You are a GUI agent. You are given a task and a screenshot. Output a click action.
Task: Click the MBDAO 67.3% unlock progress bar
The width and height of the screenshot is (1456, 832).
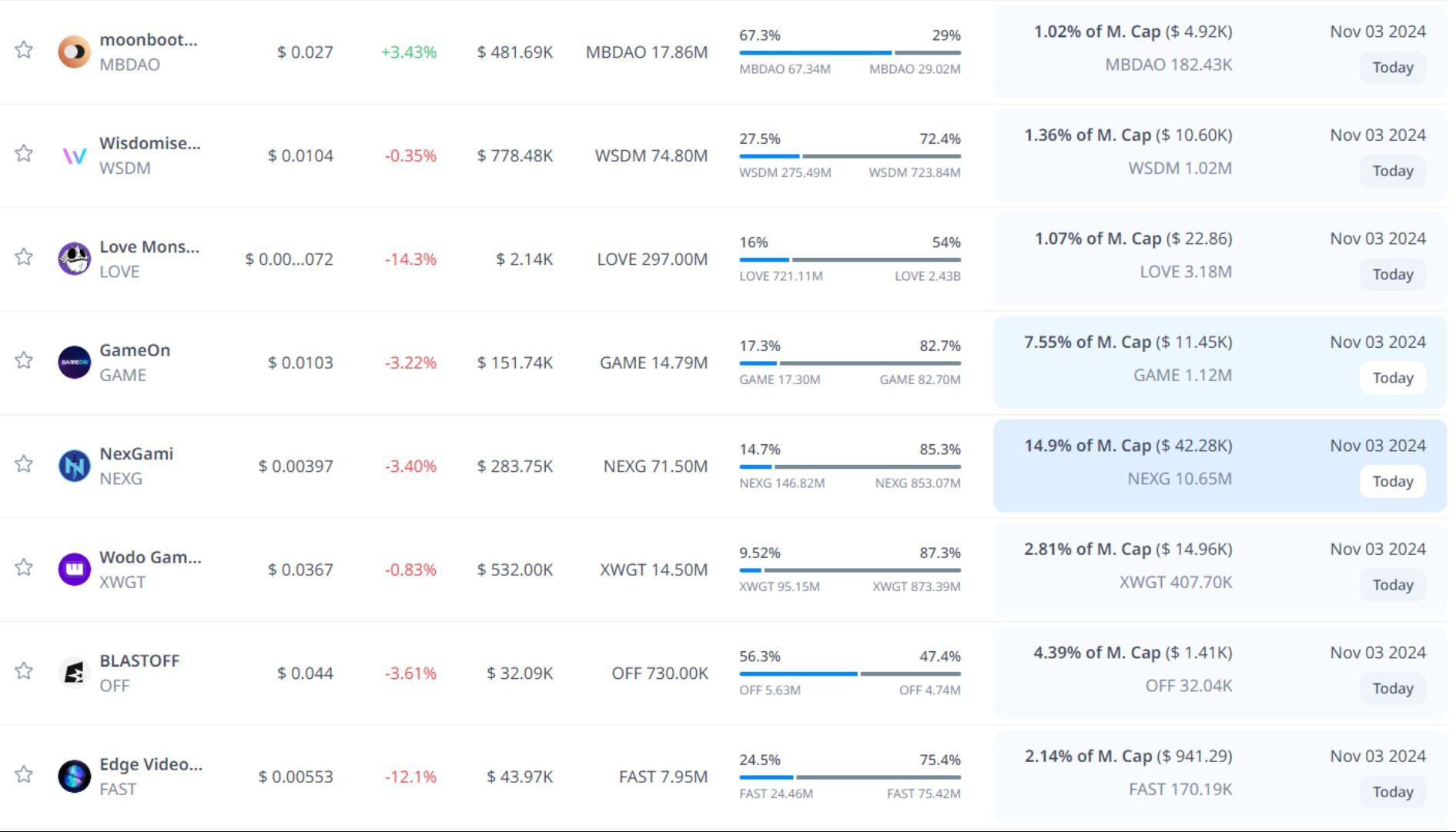point(849,53)
